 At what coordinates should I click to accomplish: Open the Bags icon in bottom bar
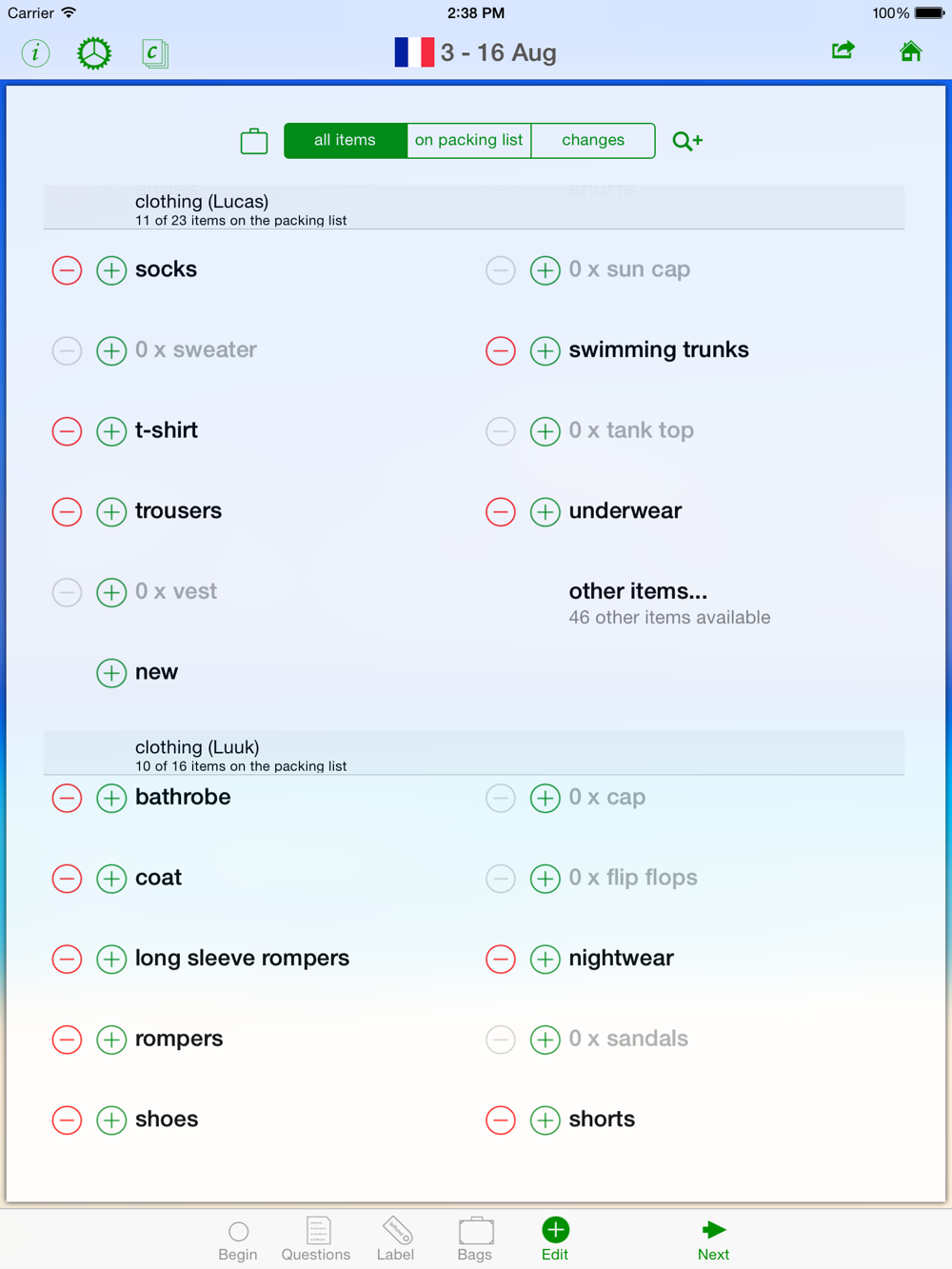point(475,1239)
